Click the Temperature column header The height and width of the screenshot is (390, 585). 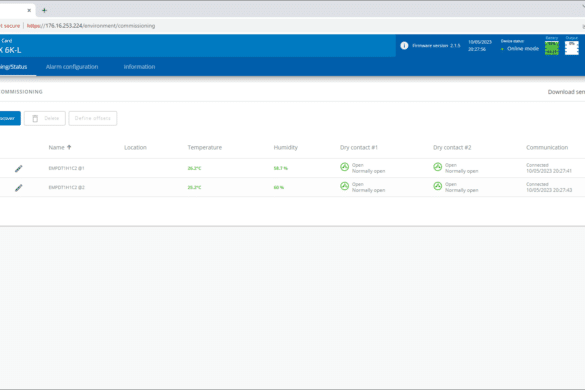204,147
